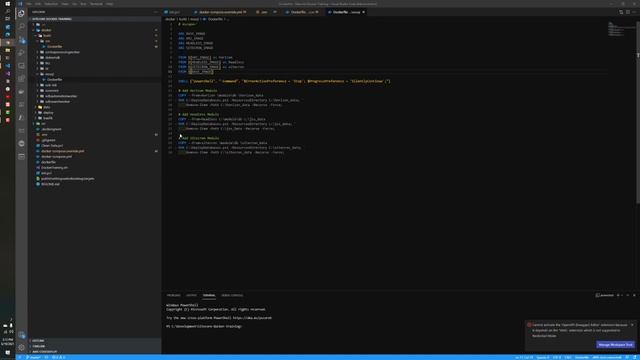This screenshot has height=360, width=640.
Task: Open the File menu
Action: [29, 4]
